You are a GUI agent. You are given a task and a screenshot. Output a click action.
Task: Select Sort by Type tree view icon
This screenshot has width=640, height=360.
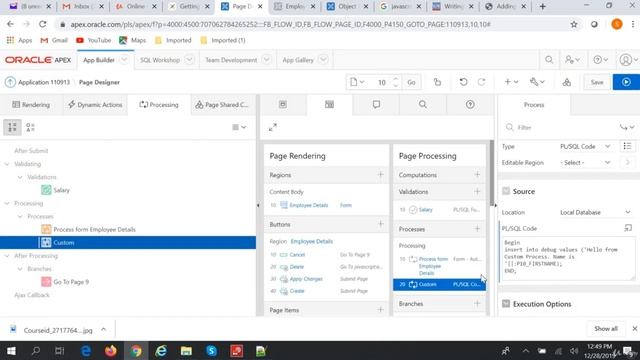tap(30, 127)
